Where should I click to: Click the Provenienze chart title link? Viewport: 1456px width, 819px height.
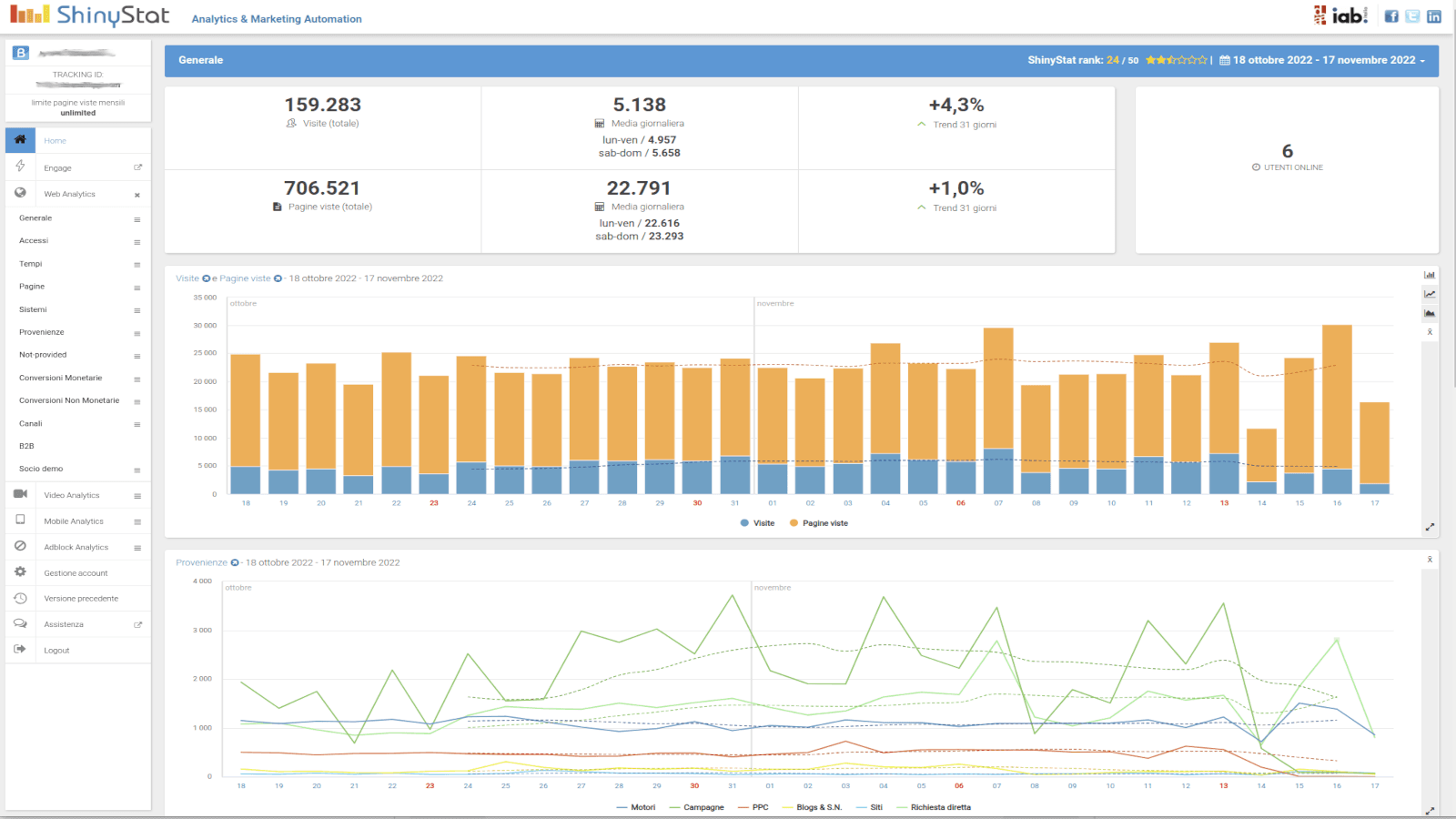pyautogui.click(x=201, y=562)
